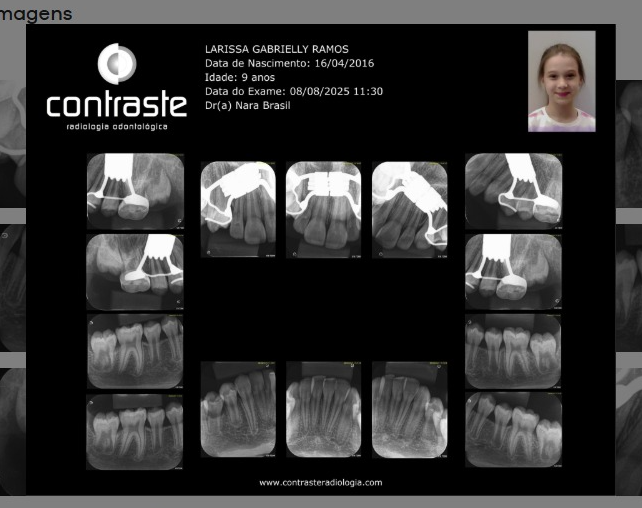
Task: Click the Data de Nascimento 16/04/2016 line
Action: point(289,63)
